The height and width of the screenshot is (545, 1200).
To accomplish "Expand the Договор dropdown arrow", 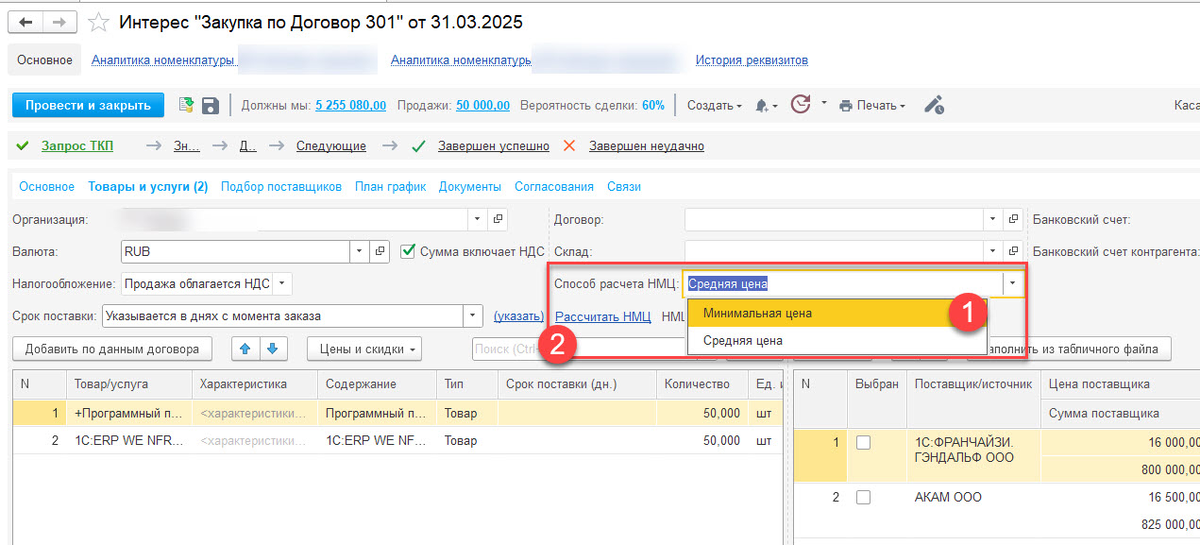I will pyautogui.click(x=992, y=219).
